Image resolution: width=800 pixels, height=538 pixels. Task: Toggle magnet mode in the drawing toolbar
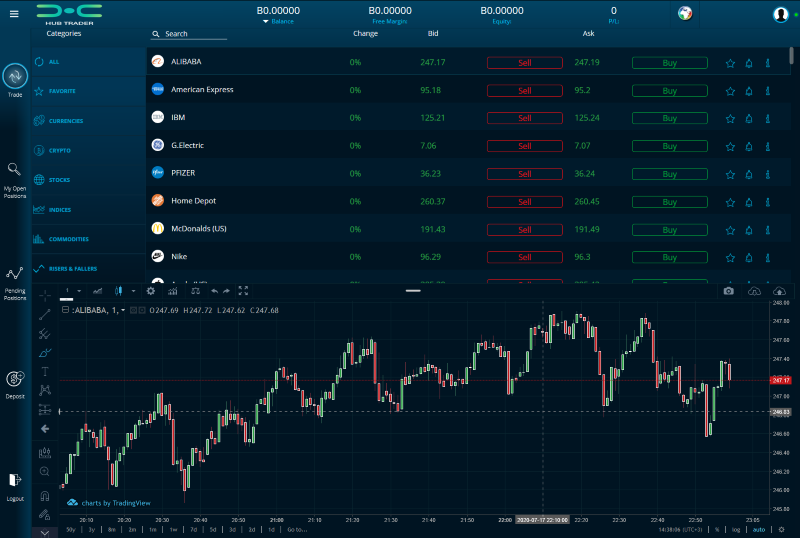pos(45,496)
